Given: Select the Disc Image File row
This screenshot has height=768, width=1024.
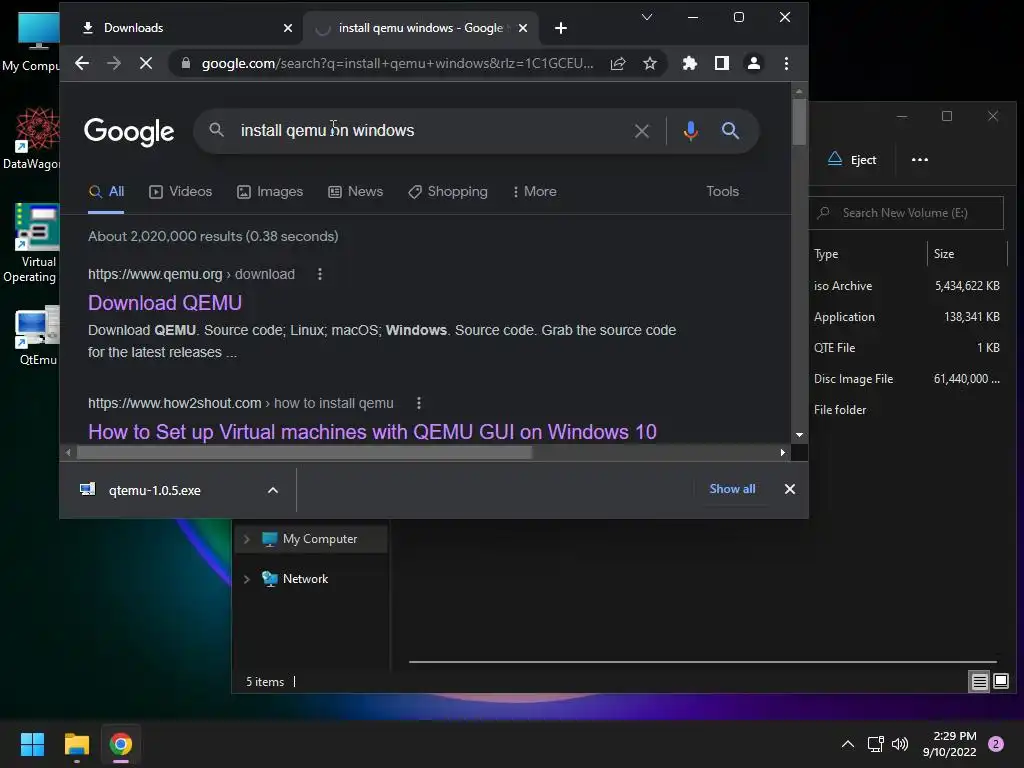Looking at the screenshot, I should click(x=908, y=379).
